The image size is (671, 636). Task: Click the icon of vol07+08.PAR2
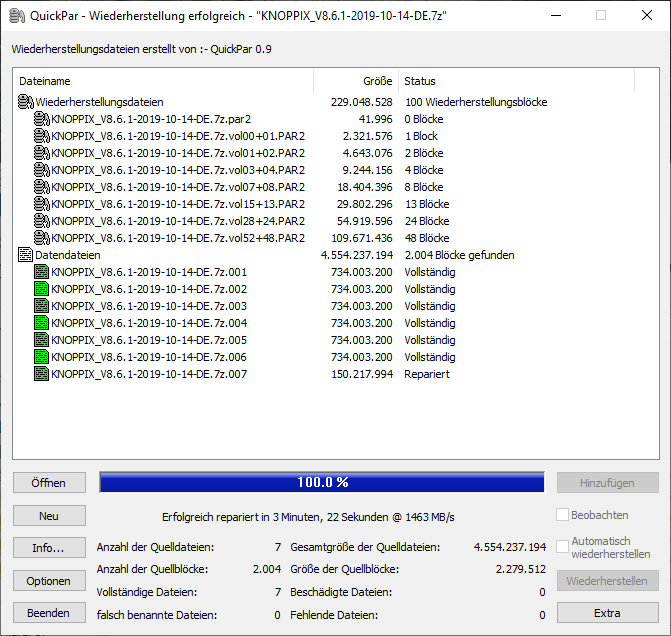click(x=42, y=187)
